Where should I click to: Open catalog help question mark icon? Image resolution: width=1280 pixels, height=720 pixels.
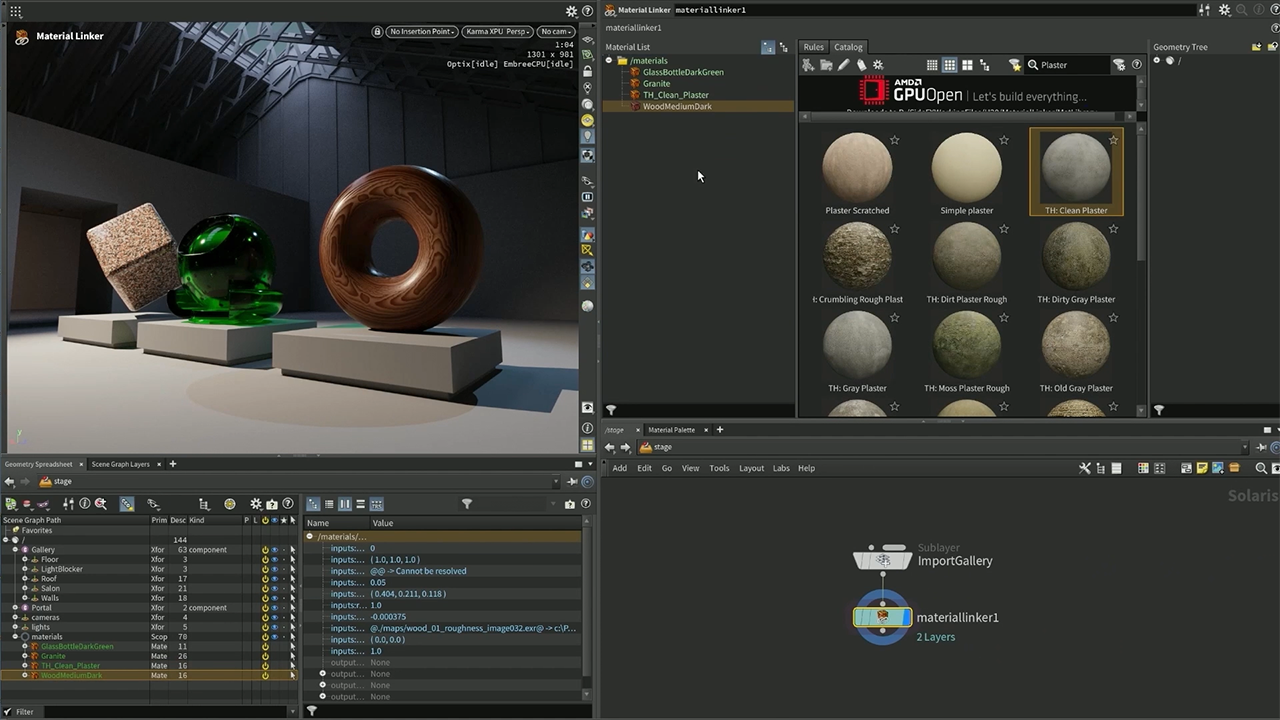tap(1136, 65)
